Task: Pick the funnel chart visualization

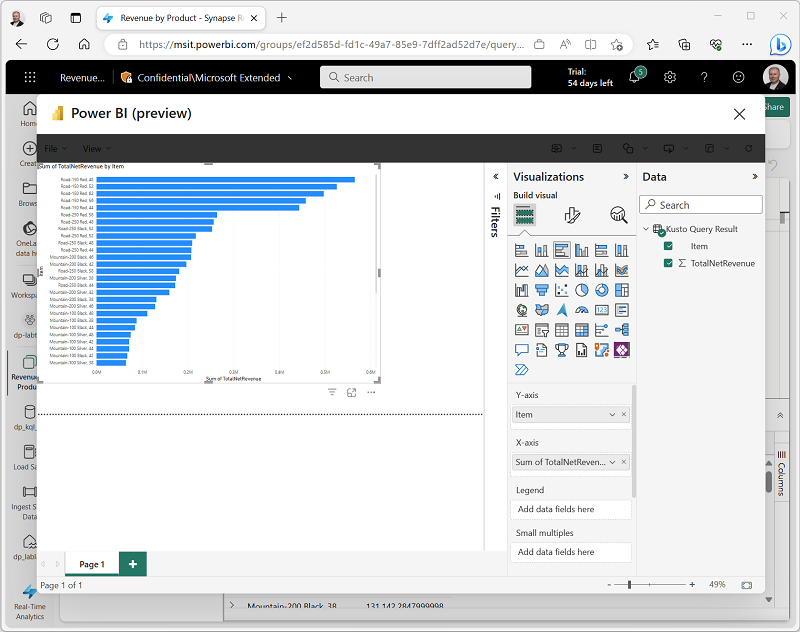Action: click(541, 290)
